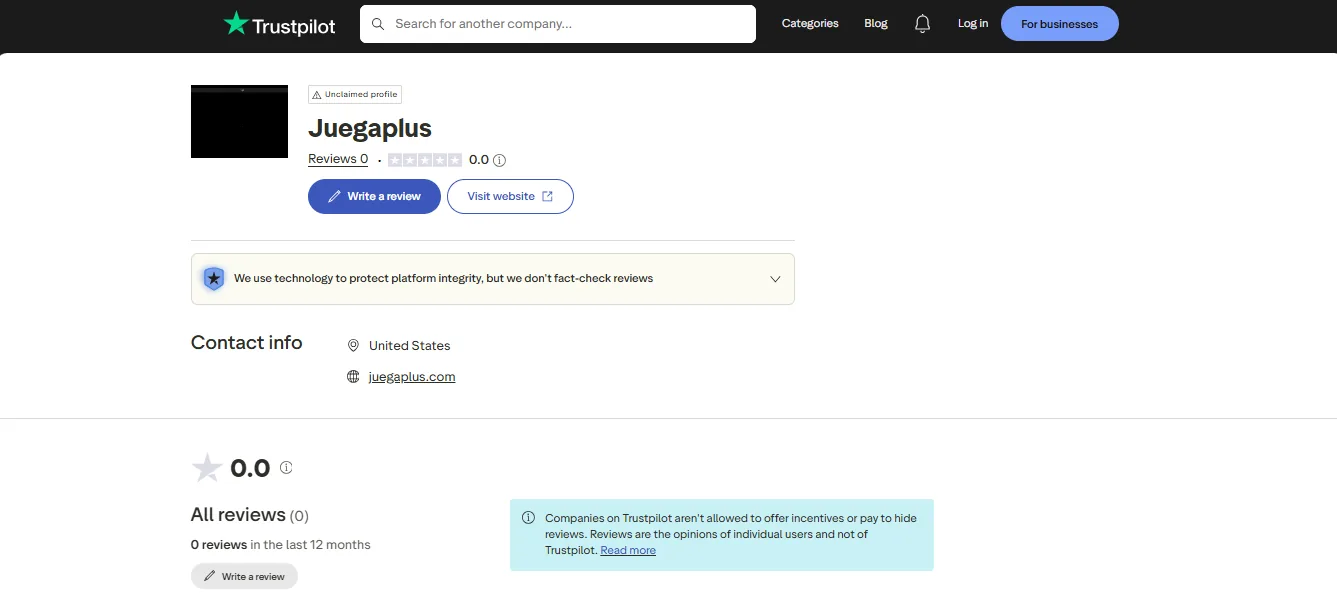Image resolution: width=1337 pixels, height=593 pixels.
Task: Open the Blog menu item
Action: [x=876, y=23]
